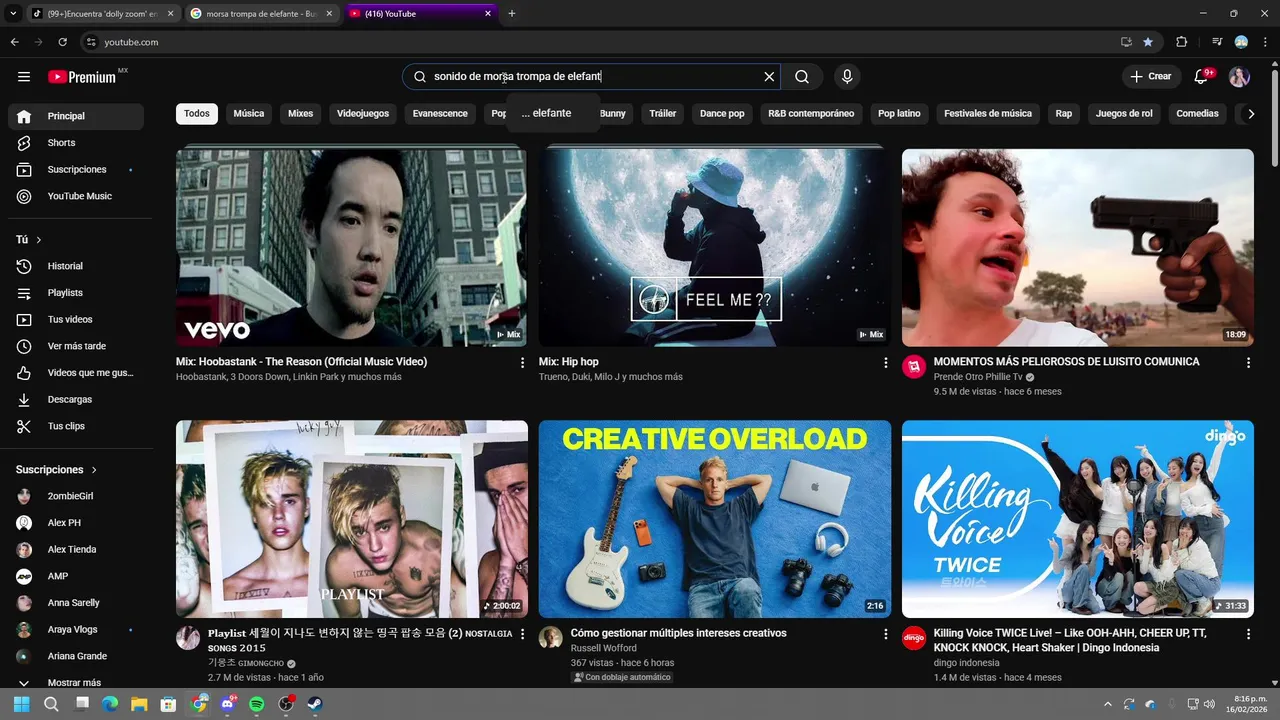
Task: Open Spotify from the taskbar
Action: (x=256, y=704)
